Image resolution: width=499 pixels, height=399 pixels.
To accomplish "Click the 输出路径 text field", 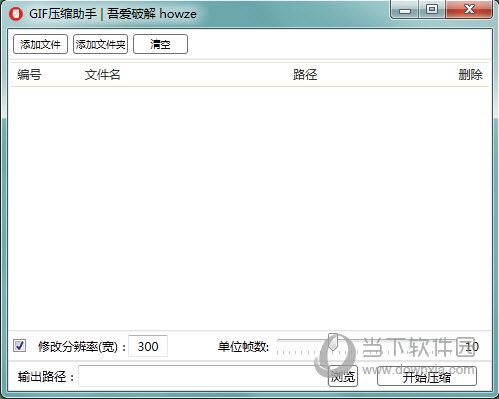I will click(x=203, y=377).
